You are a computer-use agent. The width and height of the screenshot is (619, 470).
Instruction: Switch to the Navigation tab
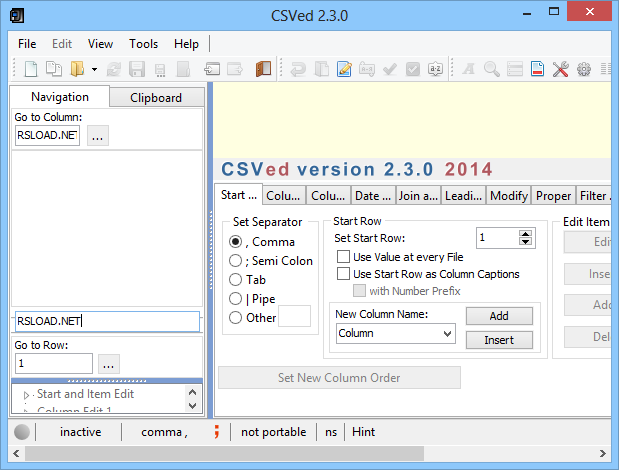click(60, 97)
